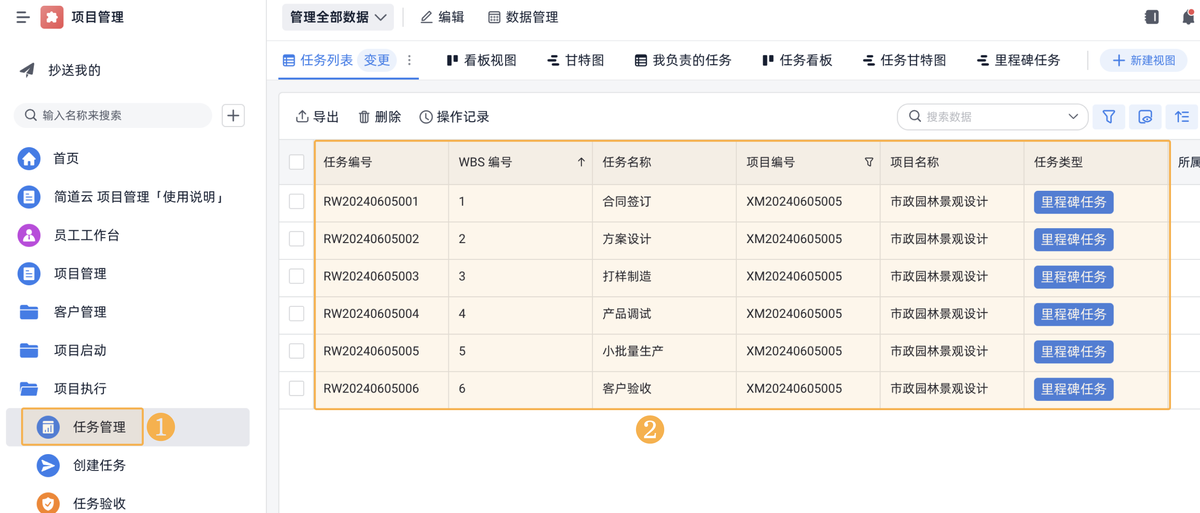This screenshot has height=513, width=1200.
Task: Sort by WBS 编号 arrow icon
Action: (x=581, y=162)
